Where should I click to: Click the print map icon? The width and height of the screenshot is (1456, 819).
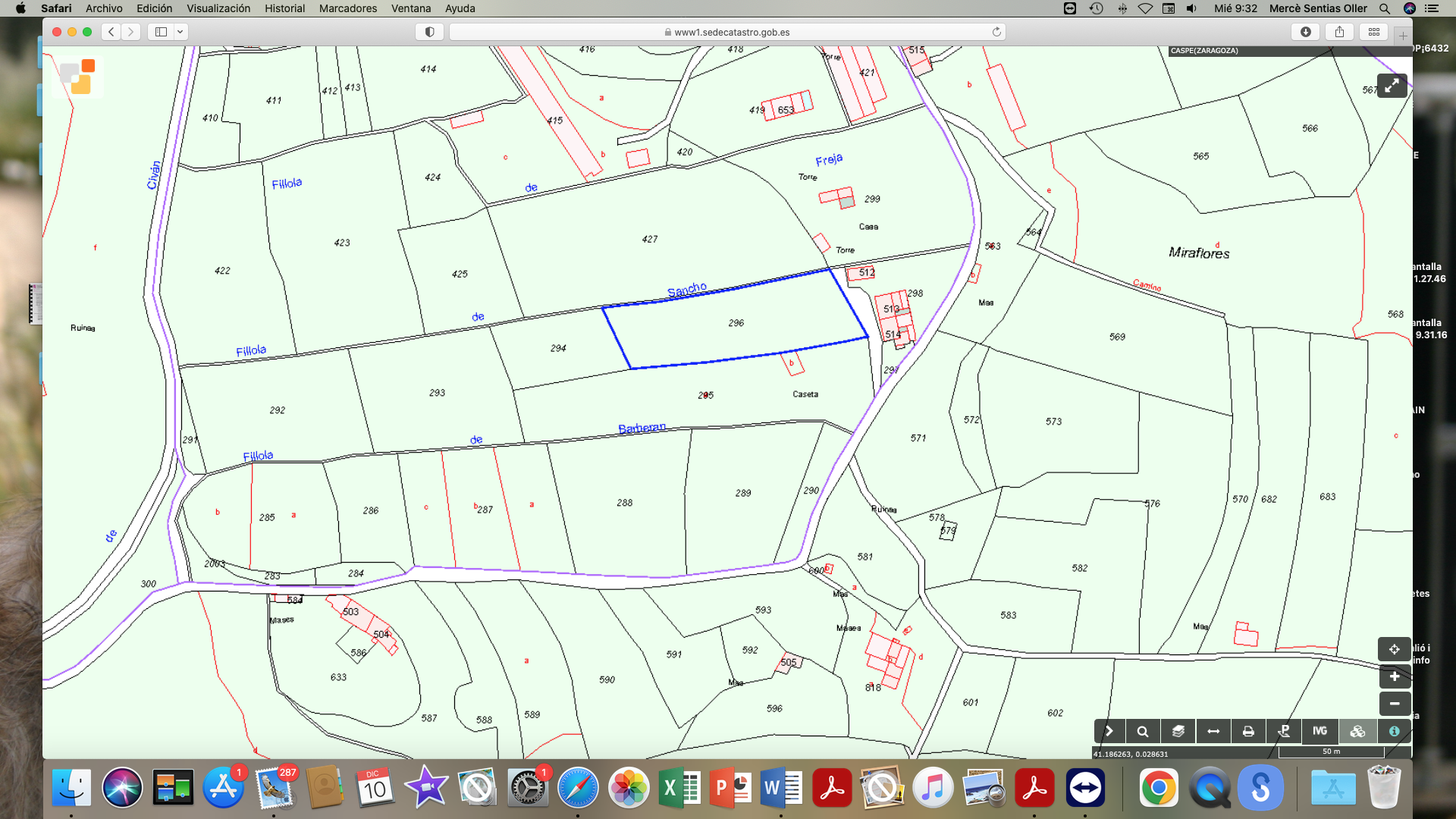(x=1248, y=731)
